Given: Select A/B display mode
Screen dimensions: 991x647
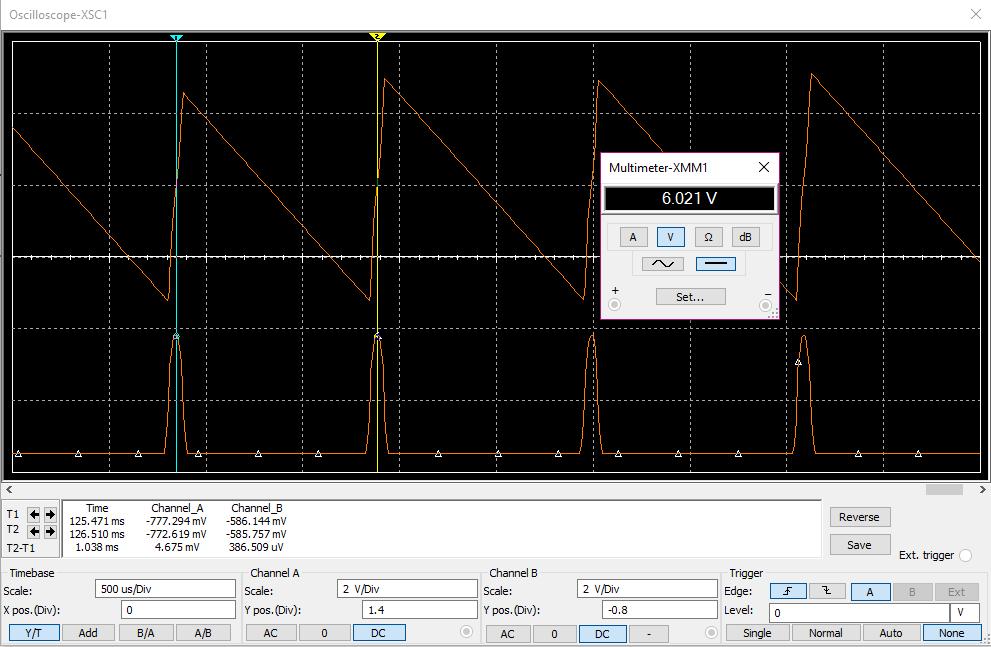Looking at the screenshot, I should click(203, 632).
